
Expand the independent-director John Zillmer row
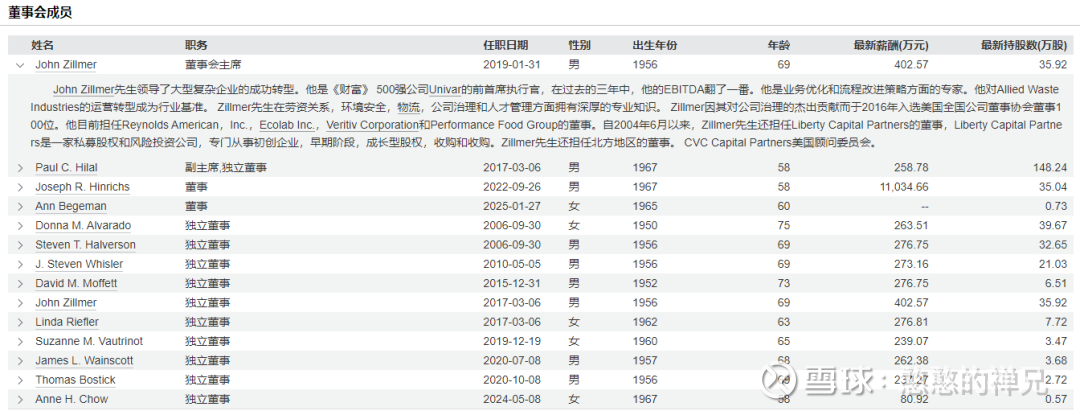[19, 303]
